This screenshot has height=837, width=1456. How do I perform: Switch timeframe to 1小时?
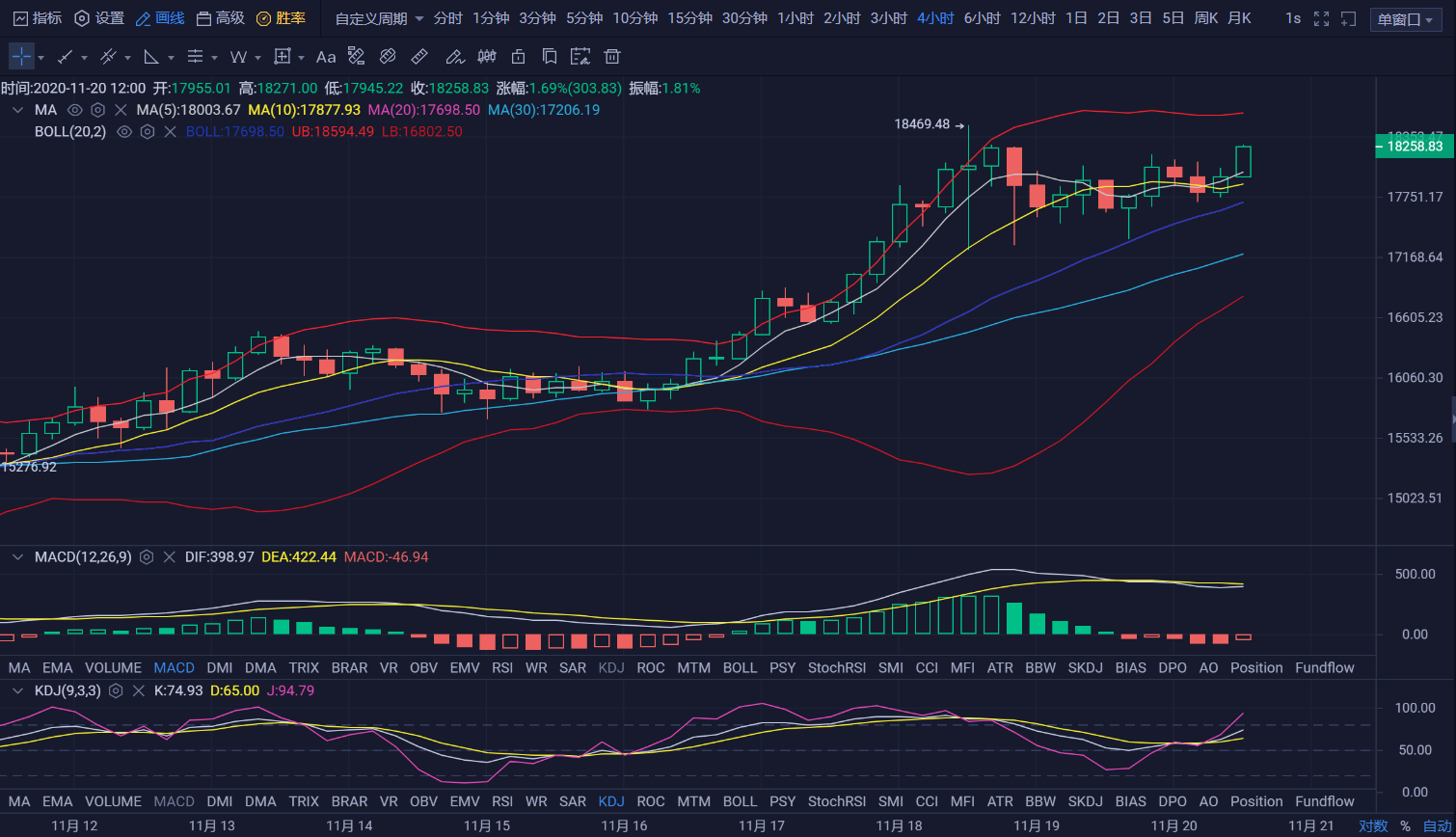795,19
